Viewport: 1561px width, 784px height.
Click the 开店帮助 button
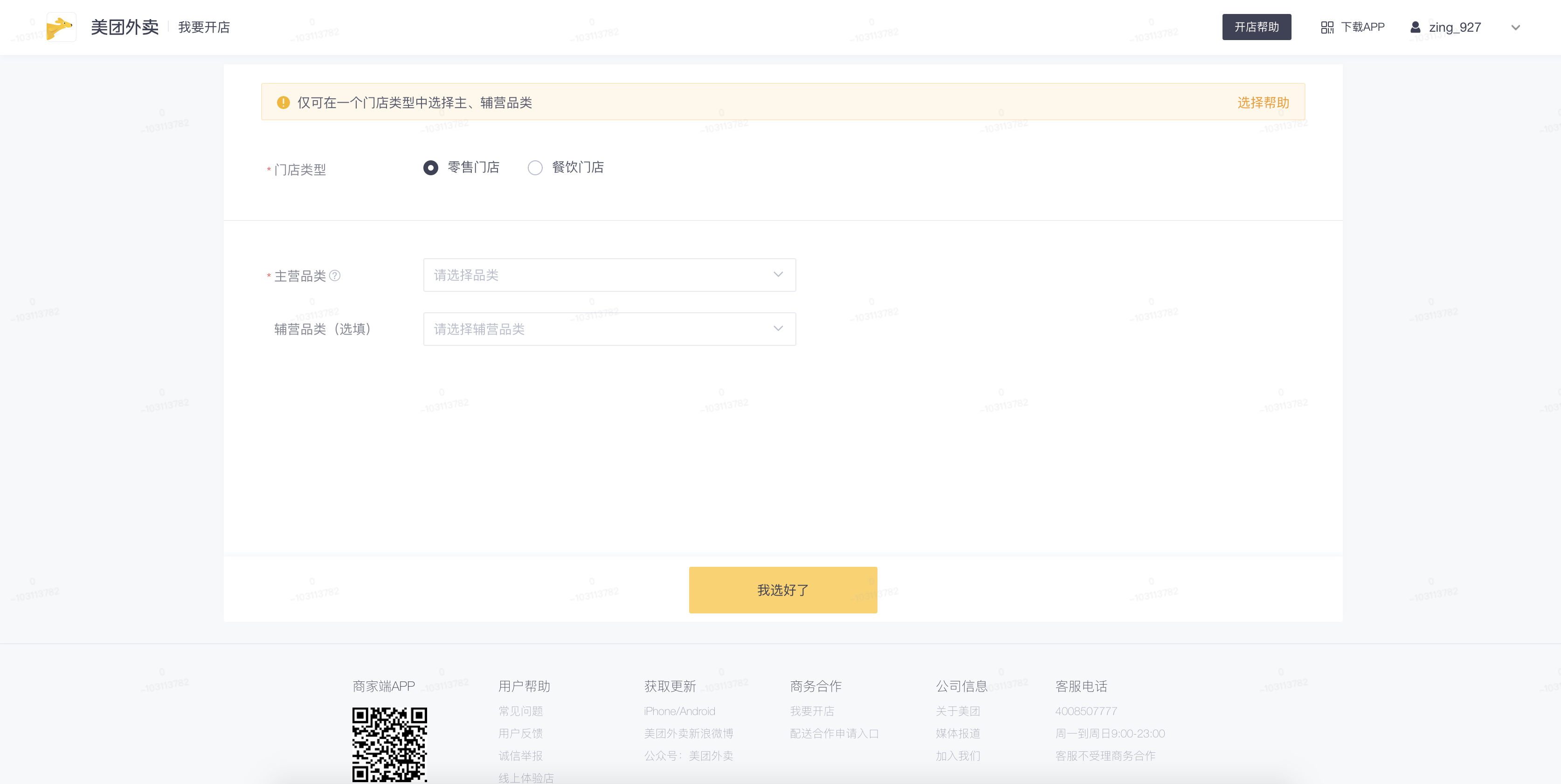coord(1256,27)
